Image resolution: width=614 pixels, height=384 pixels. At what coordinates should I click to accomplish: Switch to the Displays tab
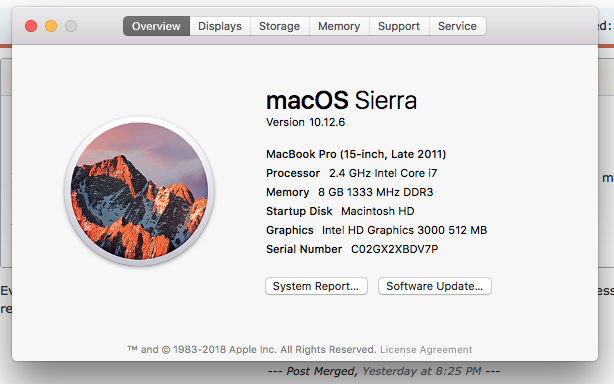click(220, 26)
